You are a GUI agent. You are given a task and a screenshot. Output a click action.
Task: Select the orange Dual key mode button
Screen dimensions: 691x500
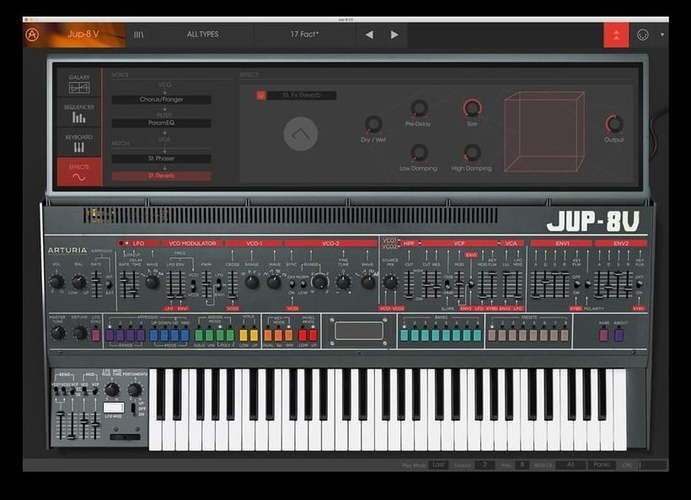tap(268, 335)
